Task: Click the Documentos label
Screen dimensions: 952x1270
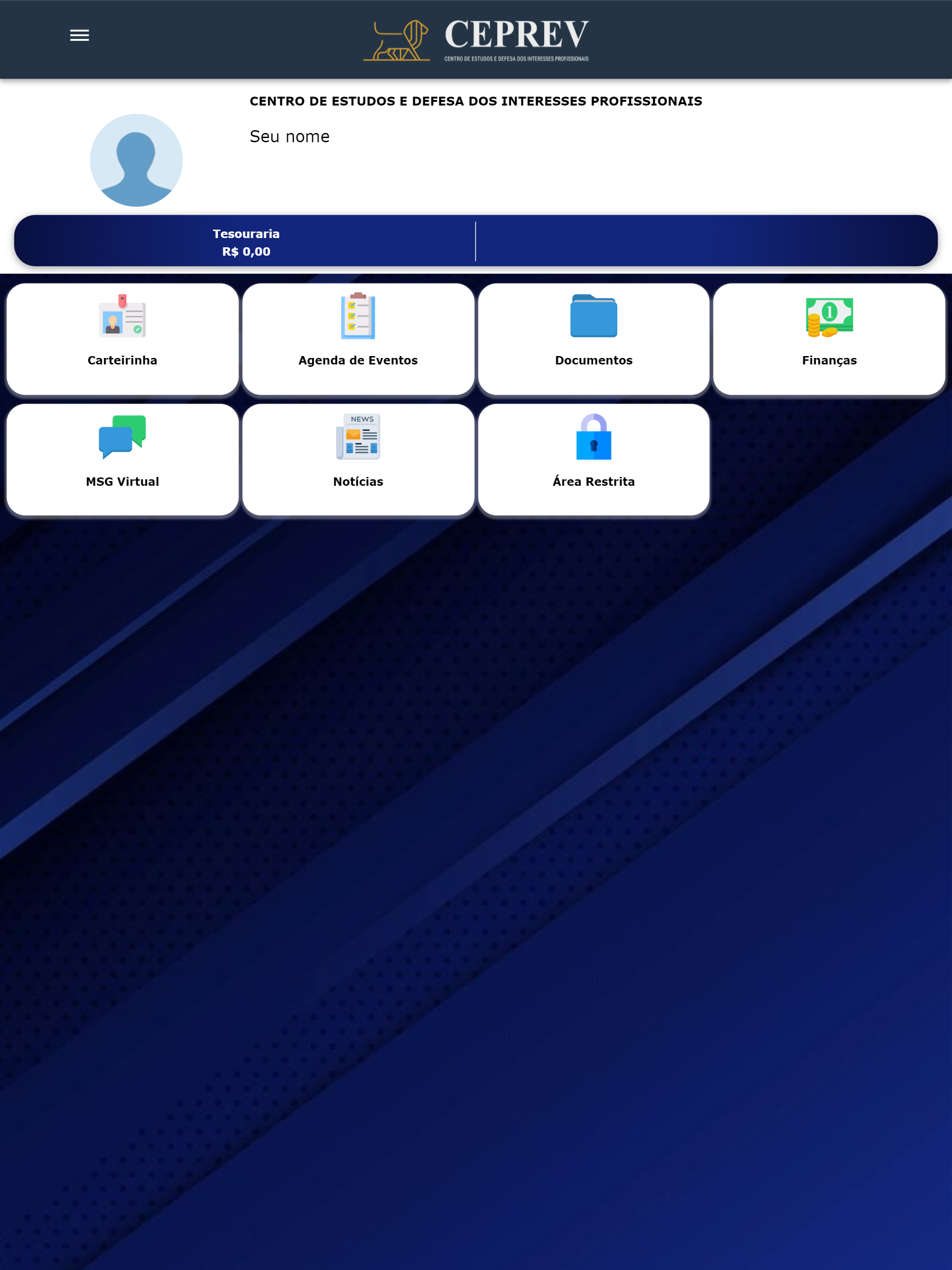Action: (x=594, y=361)
